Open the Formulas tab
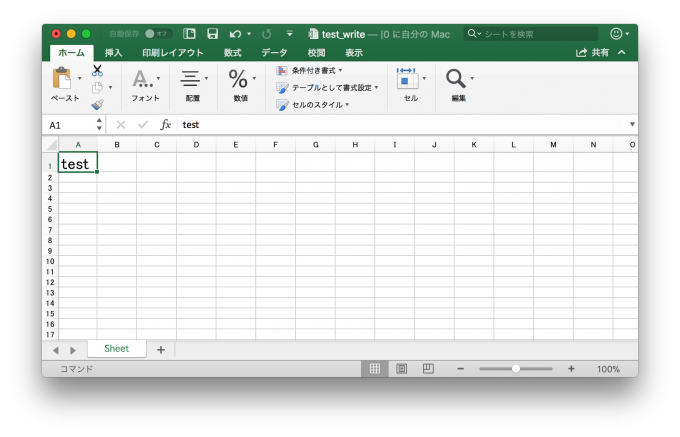Screen dimensions: 680x437 click(232, 53)
